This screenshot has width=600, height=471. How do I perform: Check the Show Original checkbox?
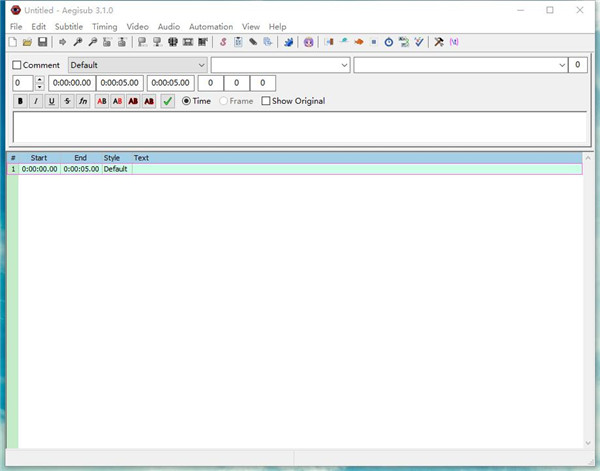pos(266,101)
